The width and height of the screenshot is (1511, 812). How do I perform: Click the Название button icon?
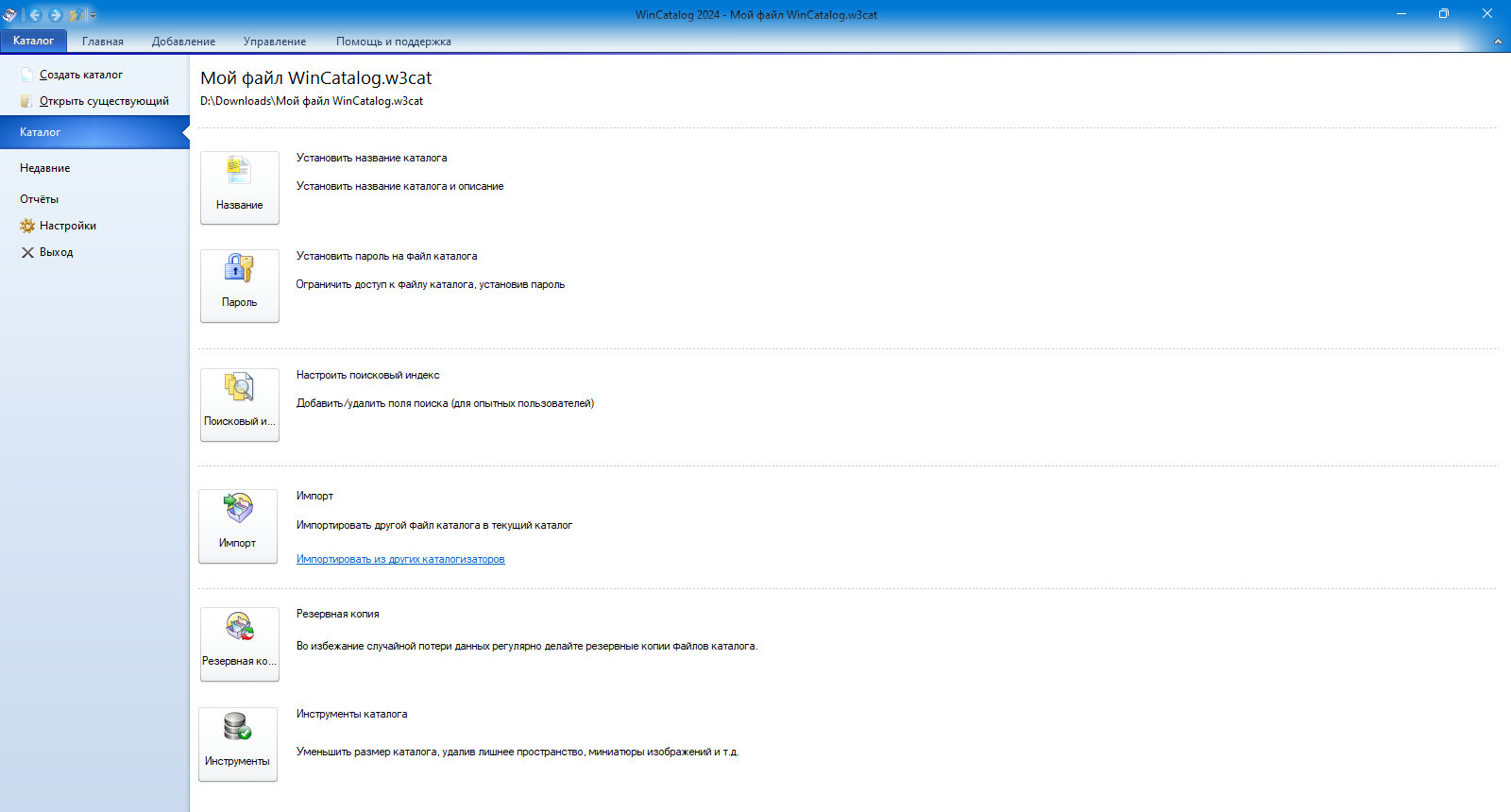click(x=239, y=171)
